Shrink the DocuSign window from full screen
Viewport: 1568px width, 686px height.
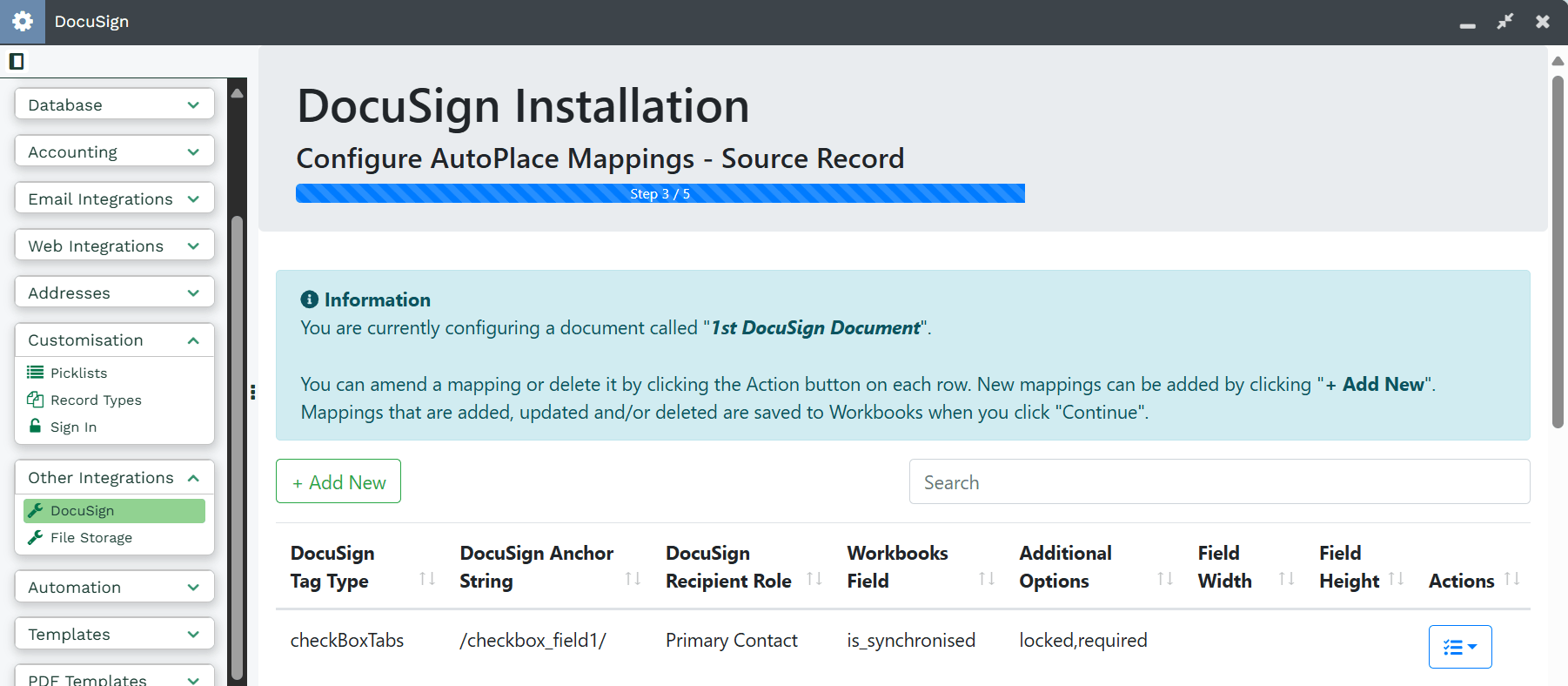point(1504,22)
